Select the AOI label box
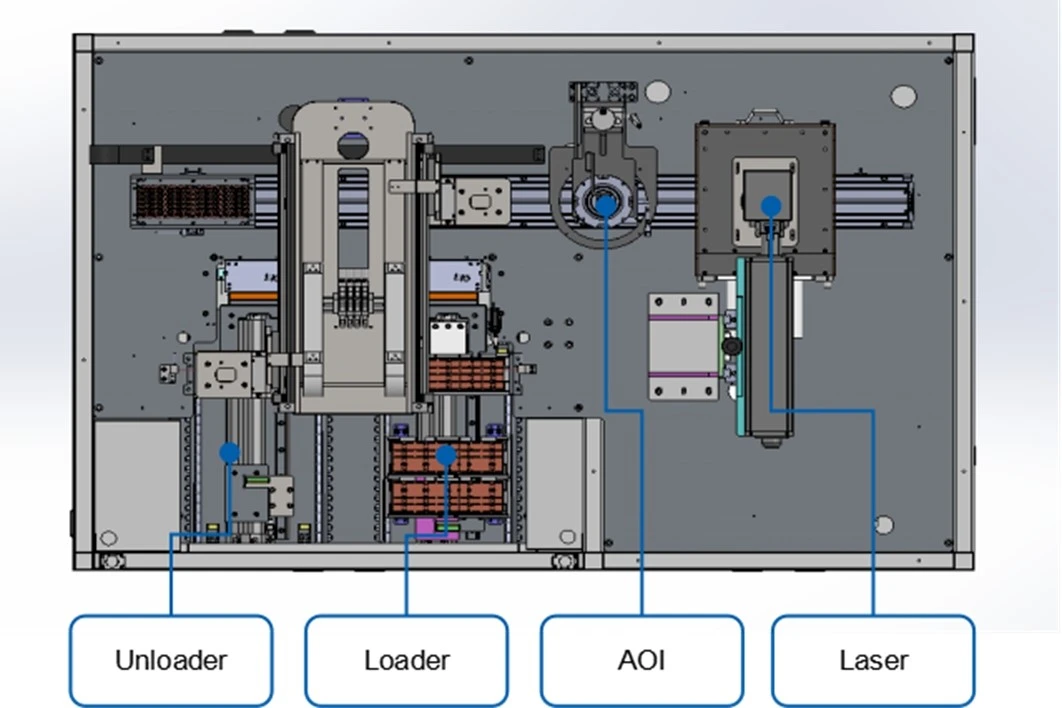This screenshot has height=708, width=1062. point(641,660)
